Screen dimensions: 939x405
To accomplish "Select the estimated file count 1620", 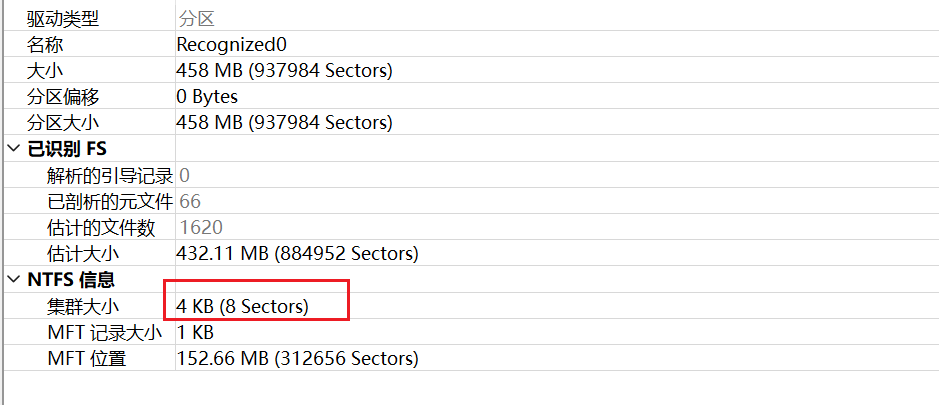I will click(201, 228).
